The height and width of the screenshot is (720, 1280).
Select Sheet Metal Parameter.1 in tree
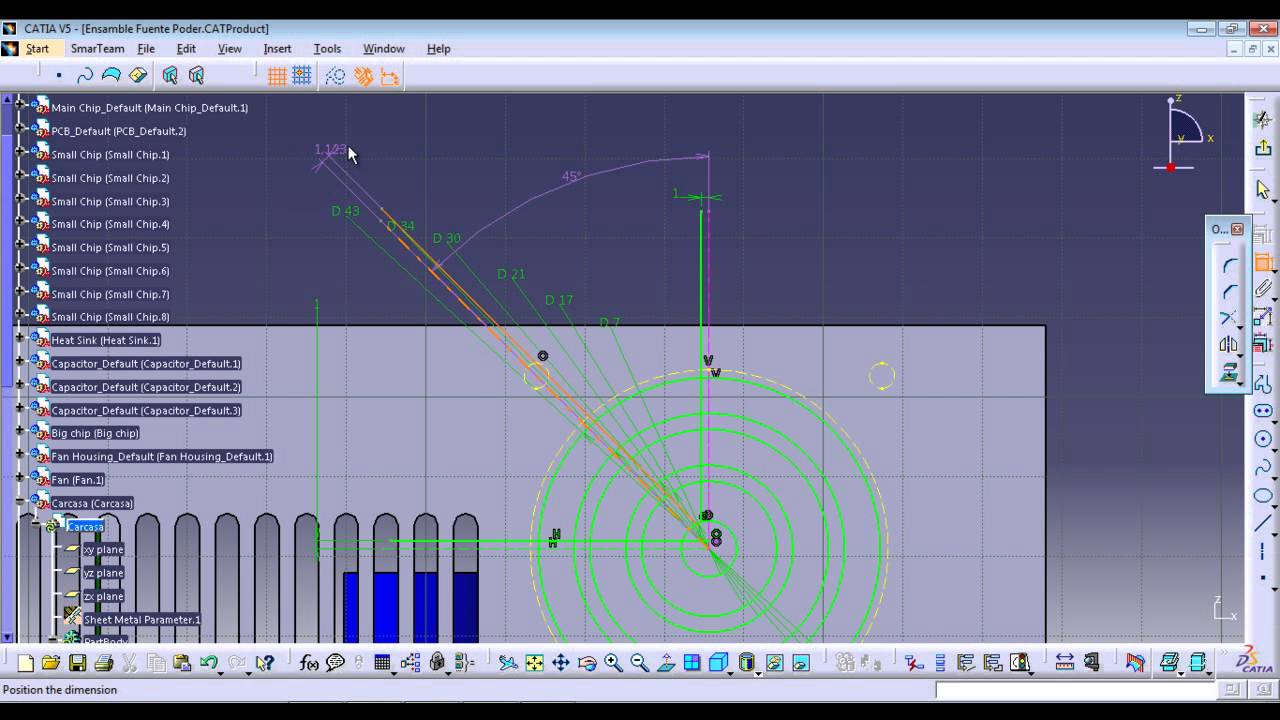coord(142,620)
